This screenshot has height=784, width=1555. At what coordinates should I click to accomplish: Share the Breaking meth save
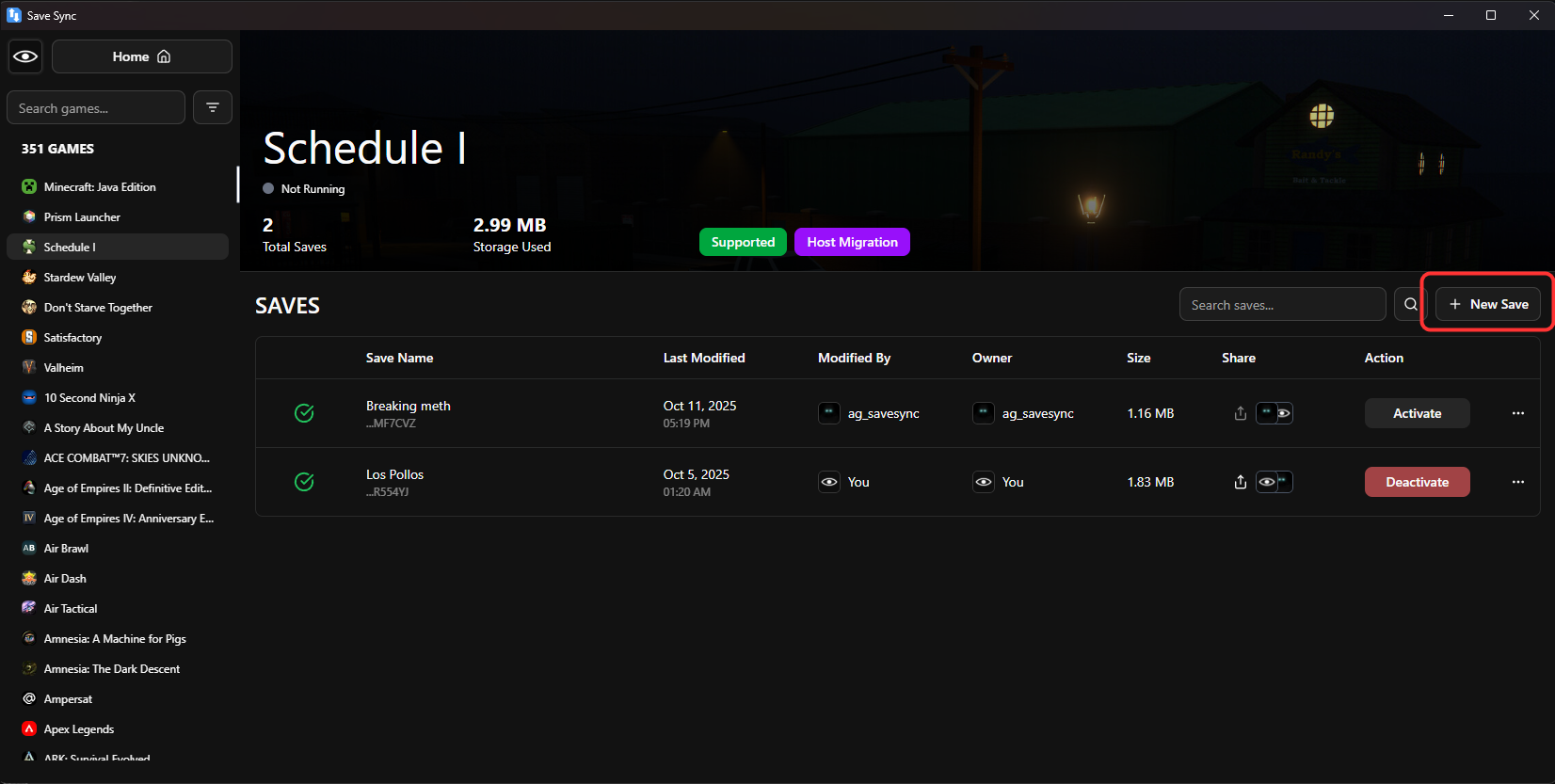point(1240,413)
